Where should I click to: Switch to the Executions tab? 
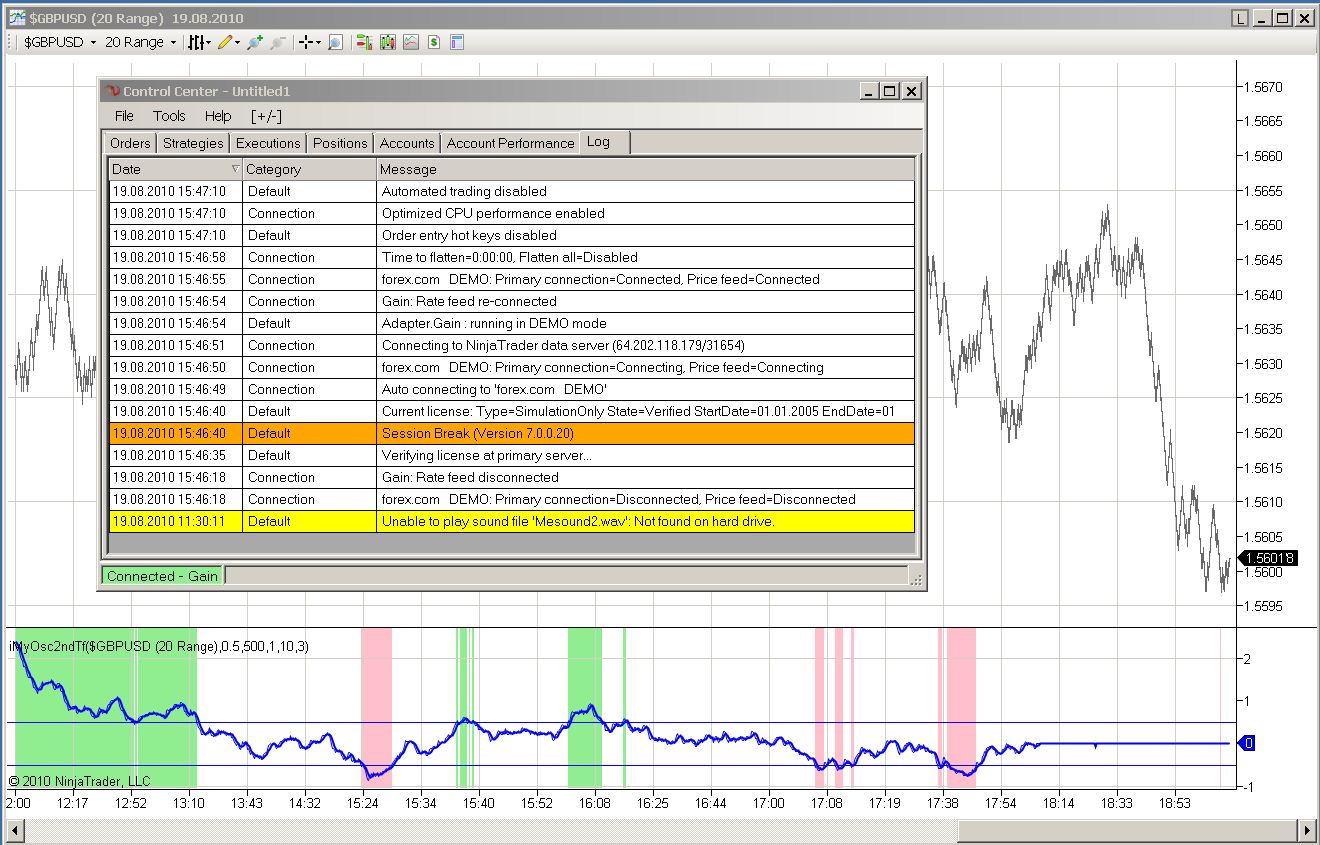click(x=268, y=143)
